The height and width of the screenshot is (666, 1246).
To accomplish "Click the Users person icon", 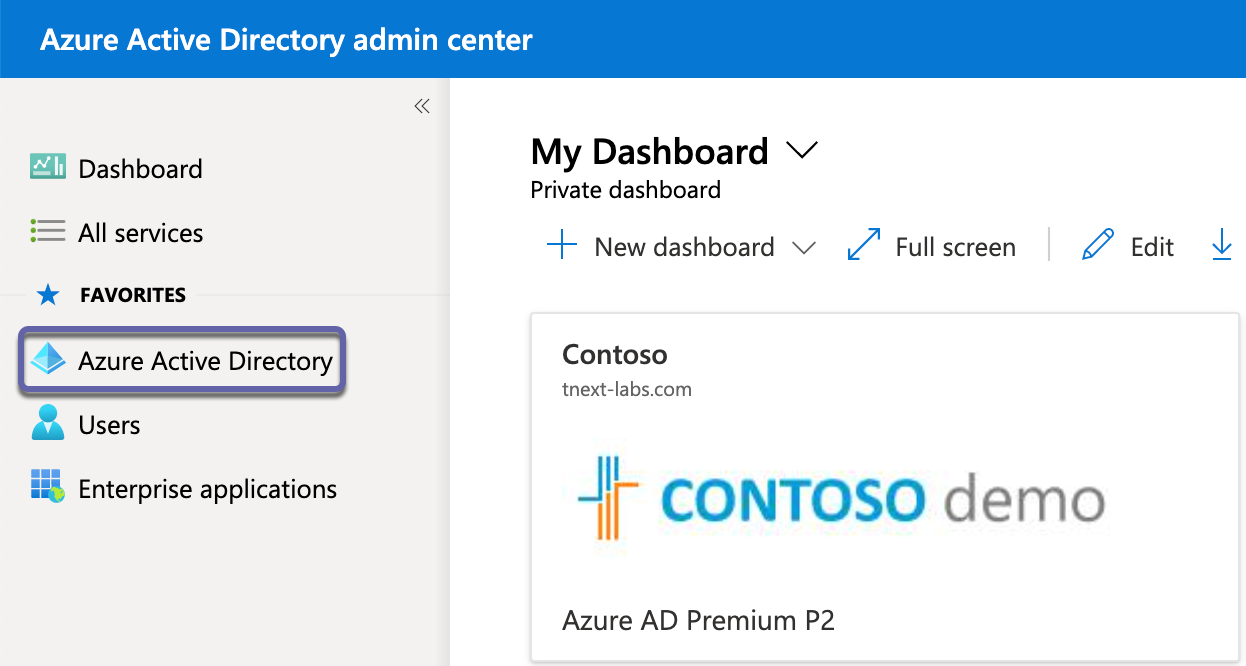I will (48, 424).
